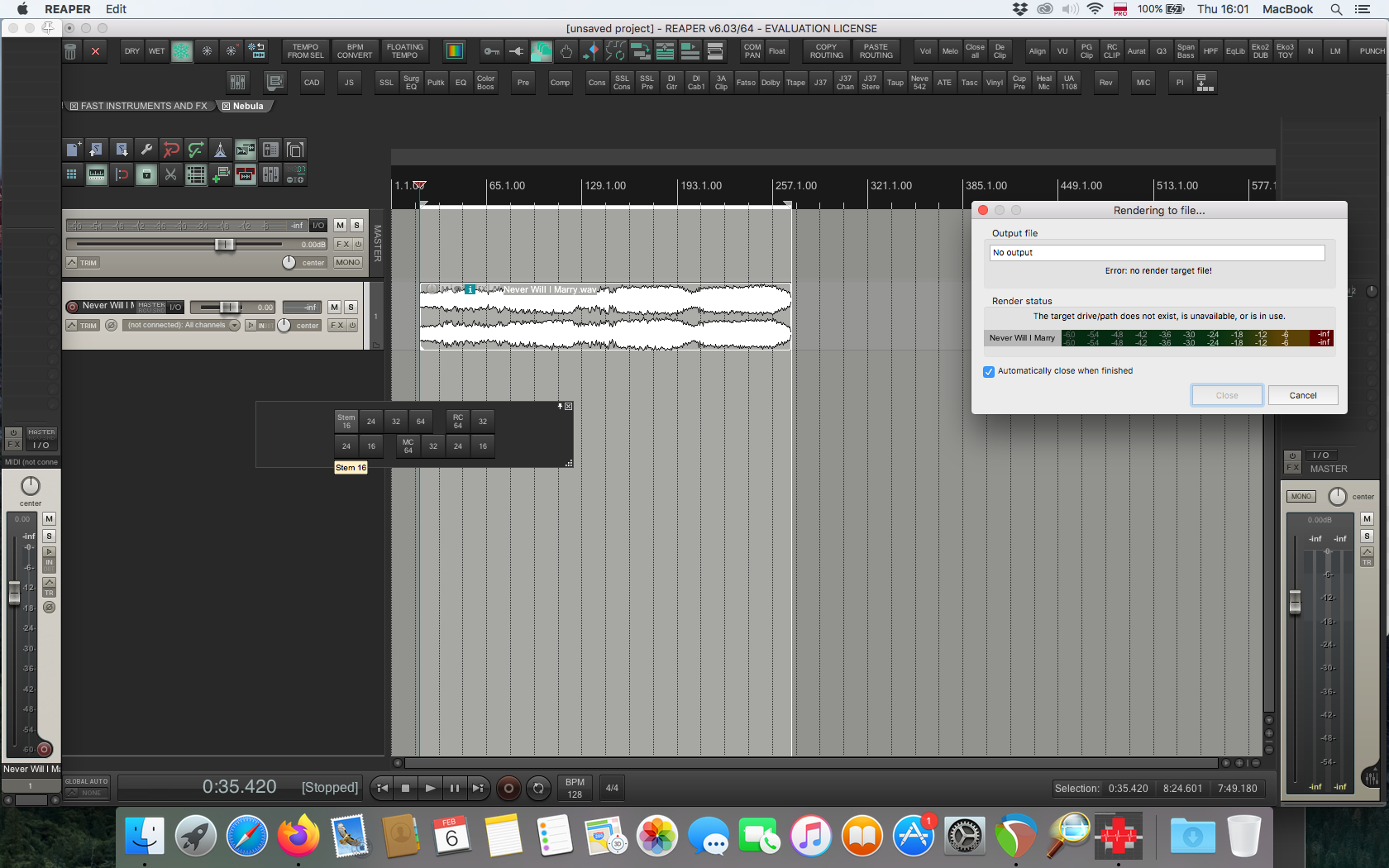Open Spotlight search in the menu bar
Viewport: 1389px width, 868px height.
(x=1336, y=9)
